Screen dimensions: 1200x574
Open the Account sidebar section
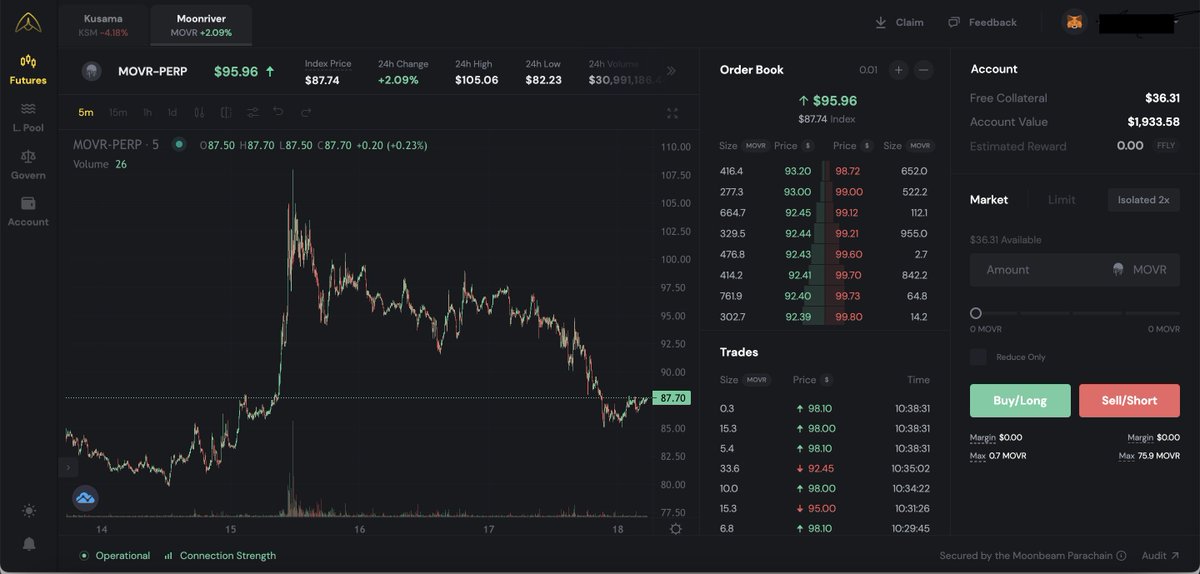click(28, 212)
